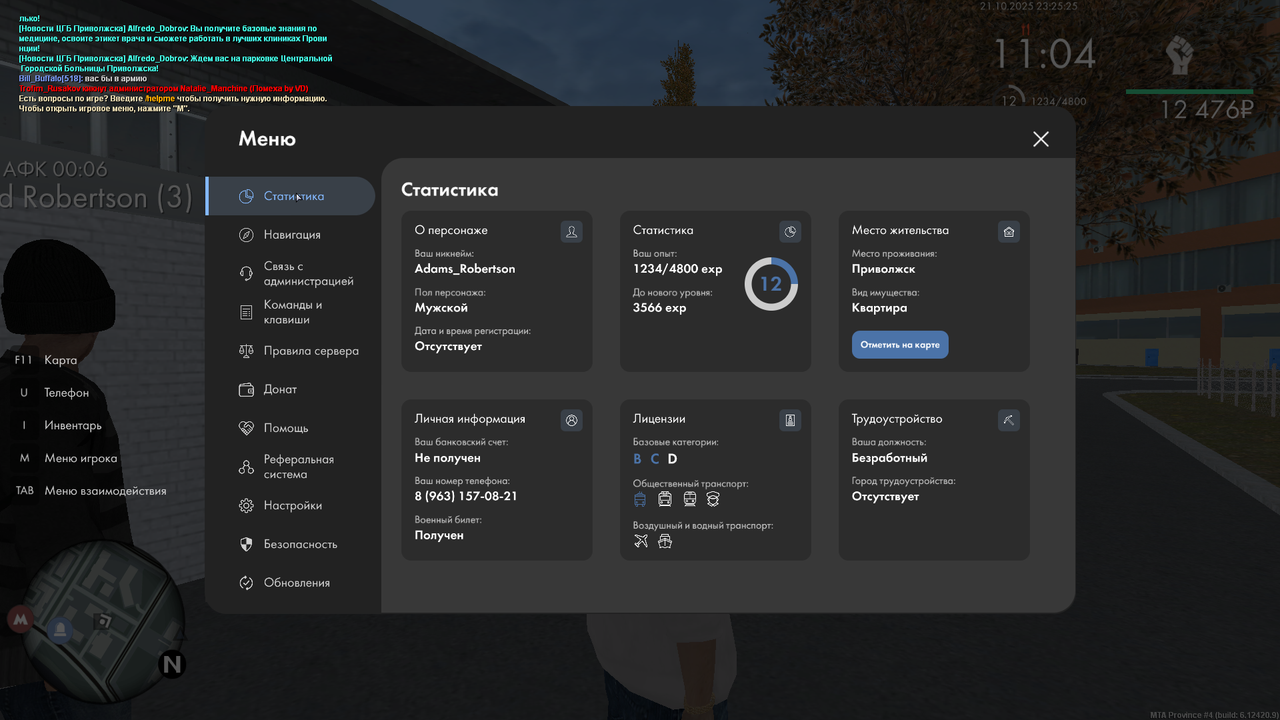Click the person icon in О персонаже card
Screen dimensions: 1280x720
571,232
